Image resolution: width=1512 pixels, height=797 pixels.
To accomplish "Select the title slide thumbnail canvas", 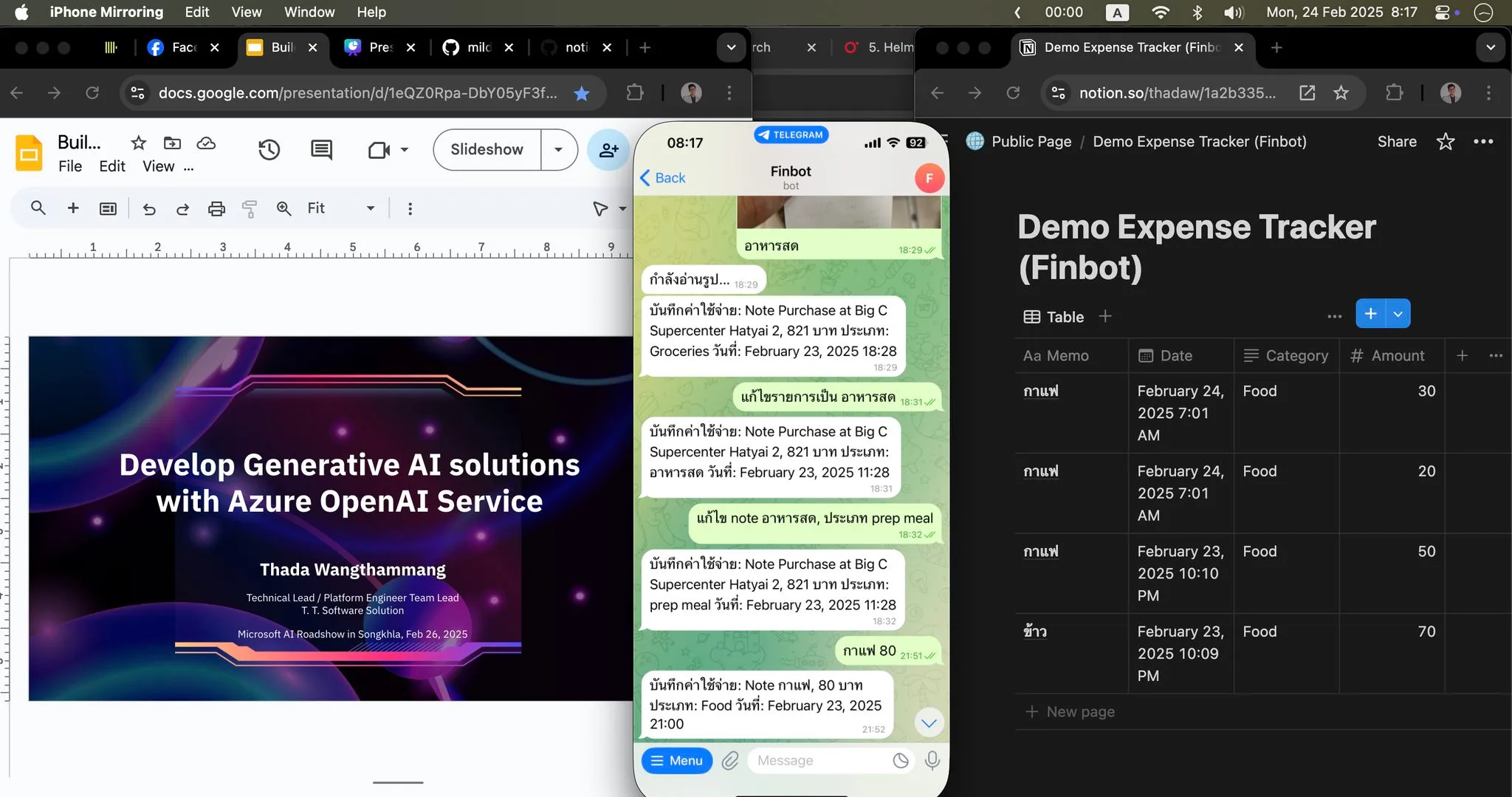I will [x=331, y=519].
